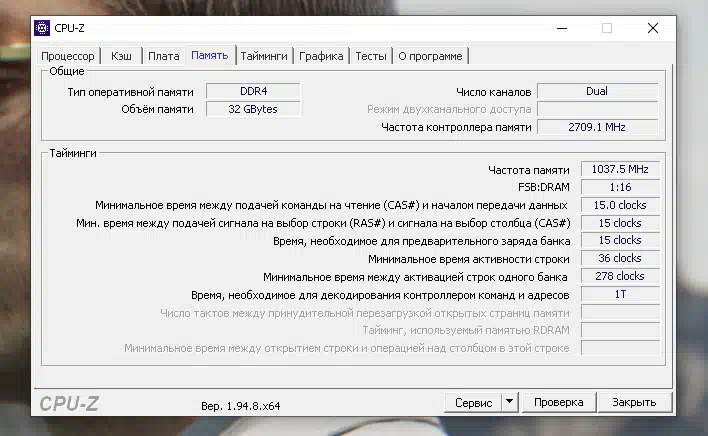
Task: Click the command and address decoding time label
Action: tap(380, 295)
